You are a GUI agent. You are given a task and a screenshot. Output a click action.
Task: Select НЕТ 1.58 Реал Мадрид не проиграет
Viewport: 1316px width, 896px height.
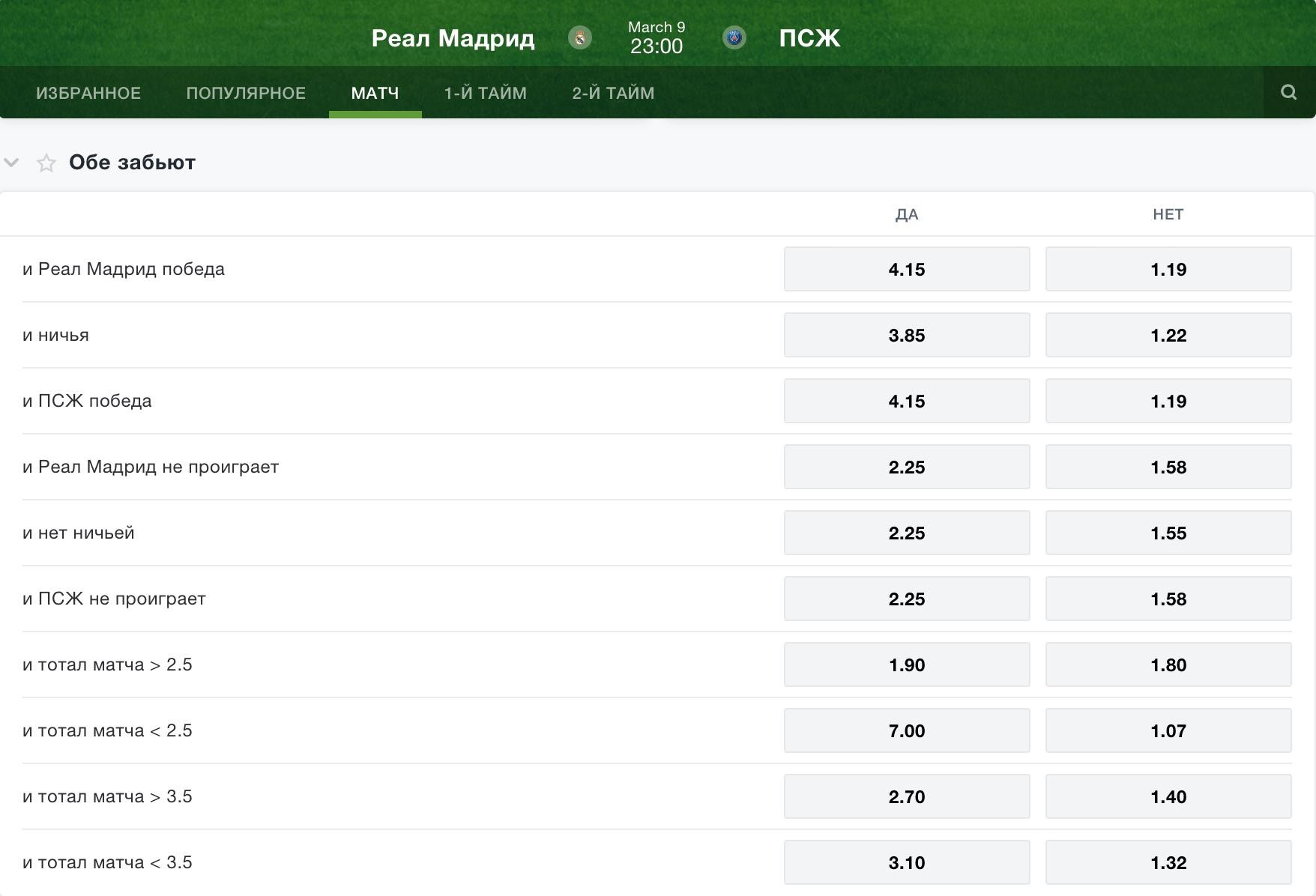tap(1168, 467)
